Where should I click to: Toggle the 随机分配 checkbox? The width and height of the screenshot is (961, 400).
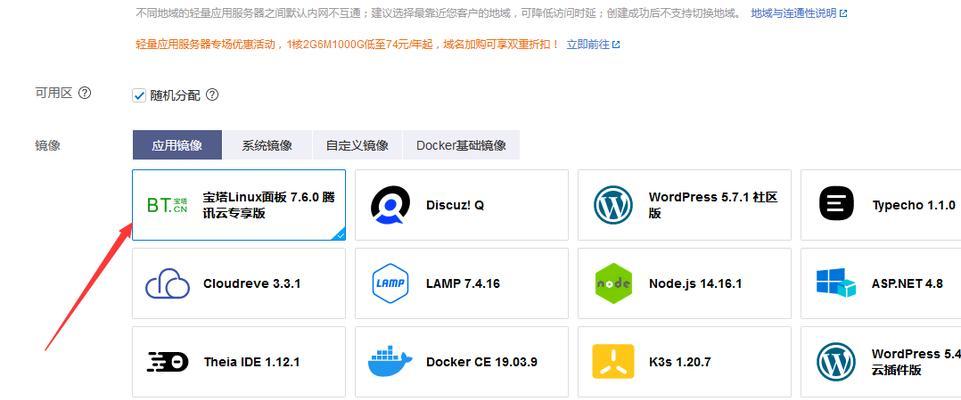(x=139, y=96)
